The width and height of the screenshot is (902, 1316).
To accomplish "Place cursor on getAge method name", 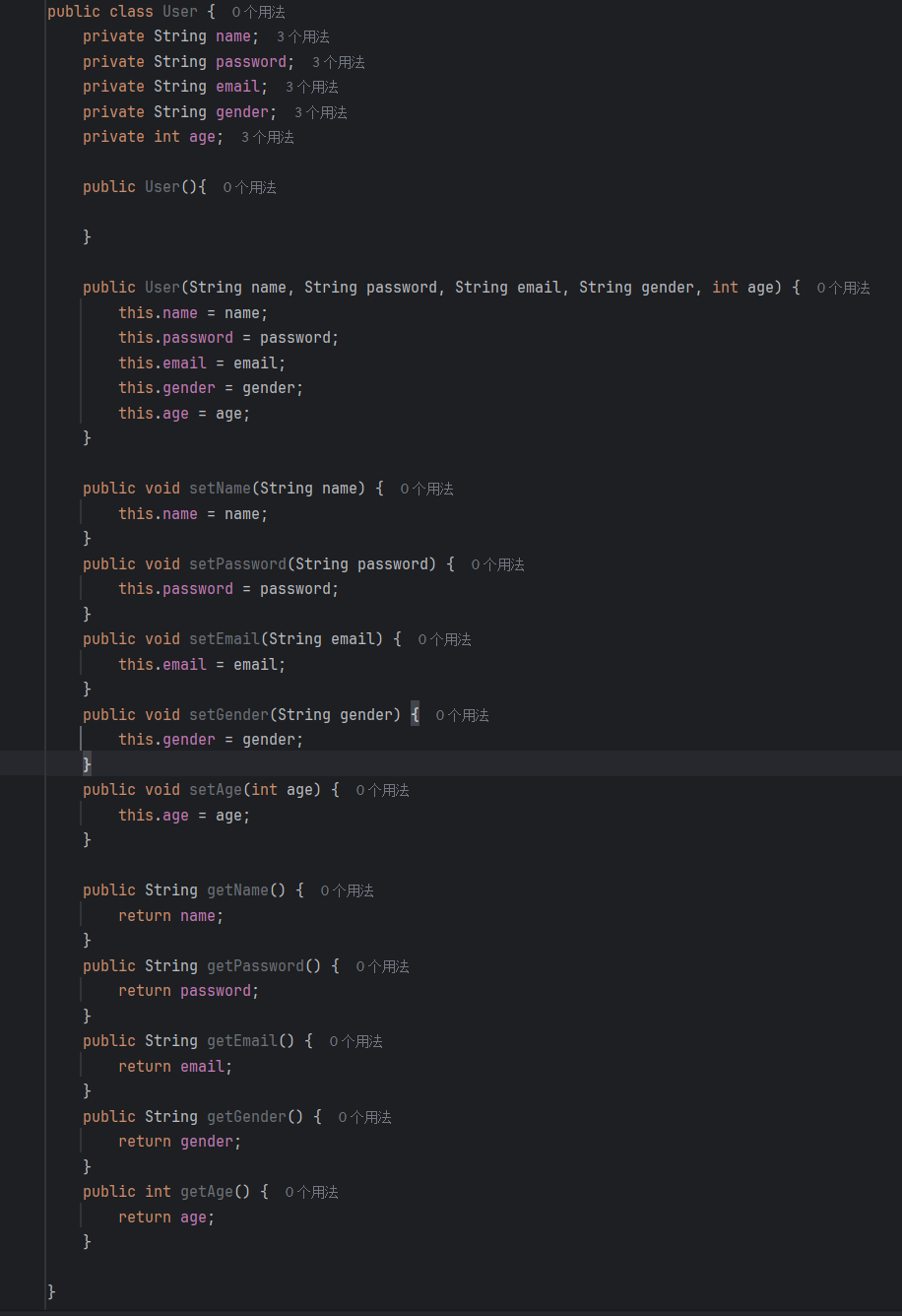I will click(x=207, y=1192).
